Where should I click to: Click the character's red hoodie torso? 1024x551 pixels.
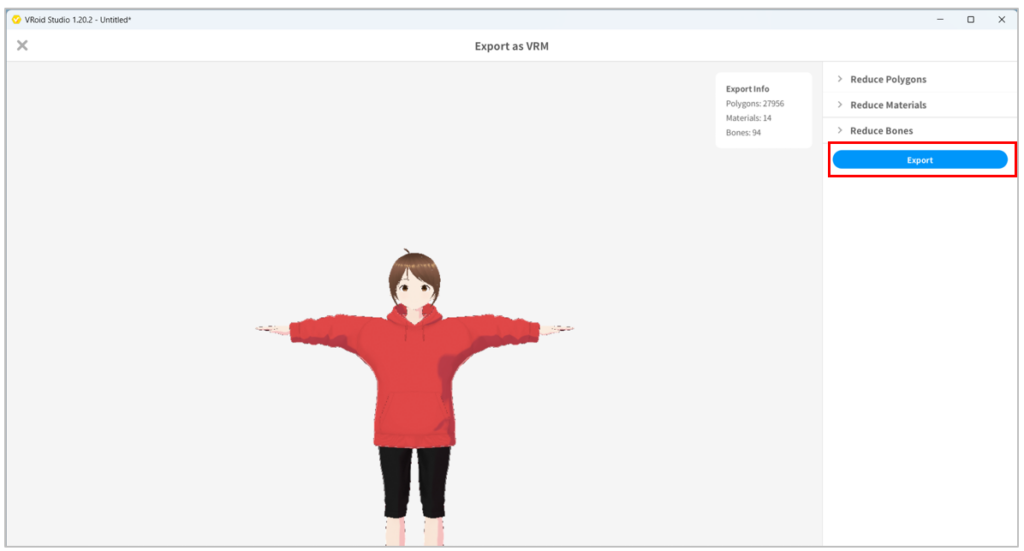click(x=413, y=380)
